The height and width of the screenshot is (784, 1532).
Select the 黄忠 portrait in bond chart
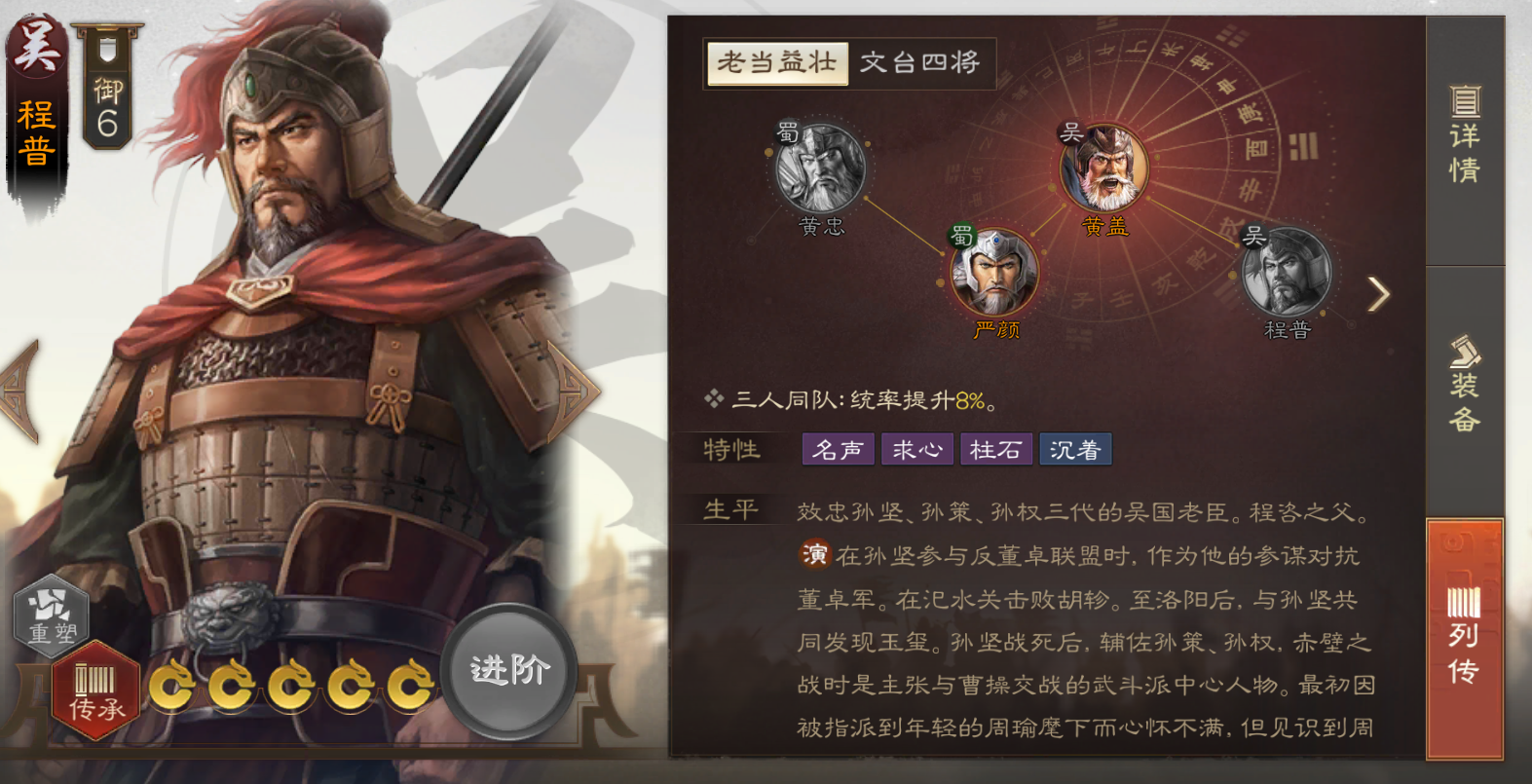point(820,168)
